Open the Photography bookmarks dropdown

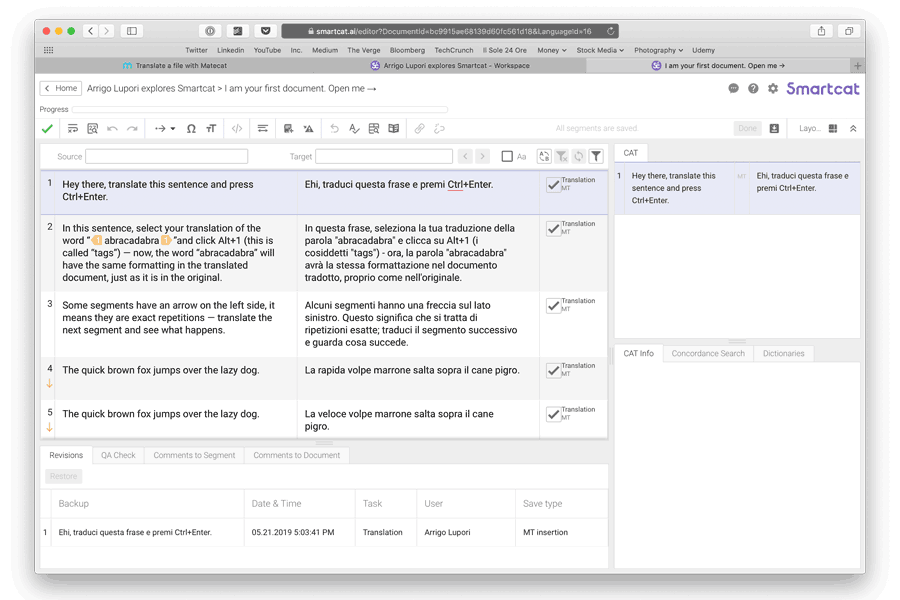pos(658,51)
